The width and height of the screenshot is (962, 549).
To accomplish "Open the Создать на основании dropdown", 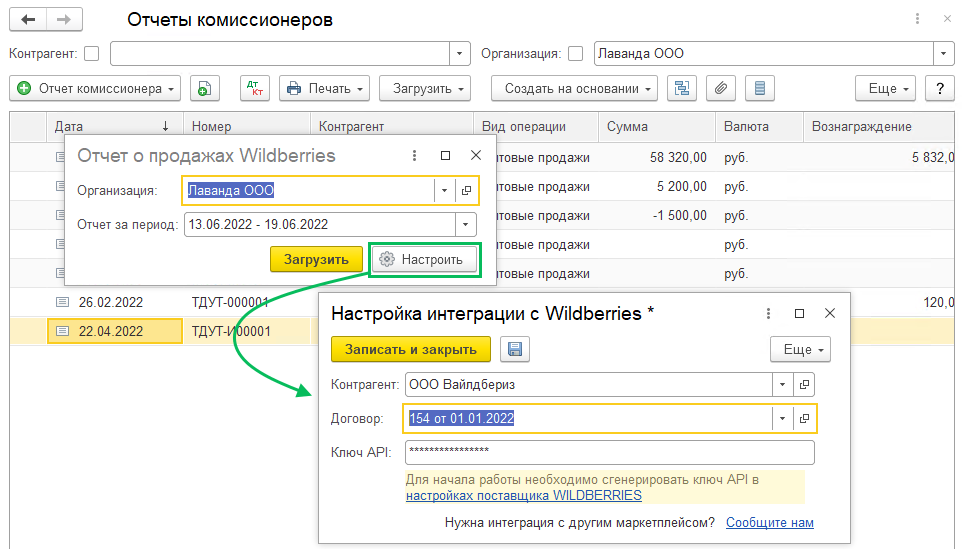I will 574,89.
